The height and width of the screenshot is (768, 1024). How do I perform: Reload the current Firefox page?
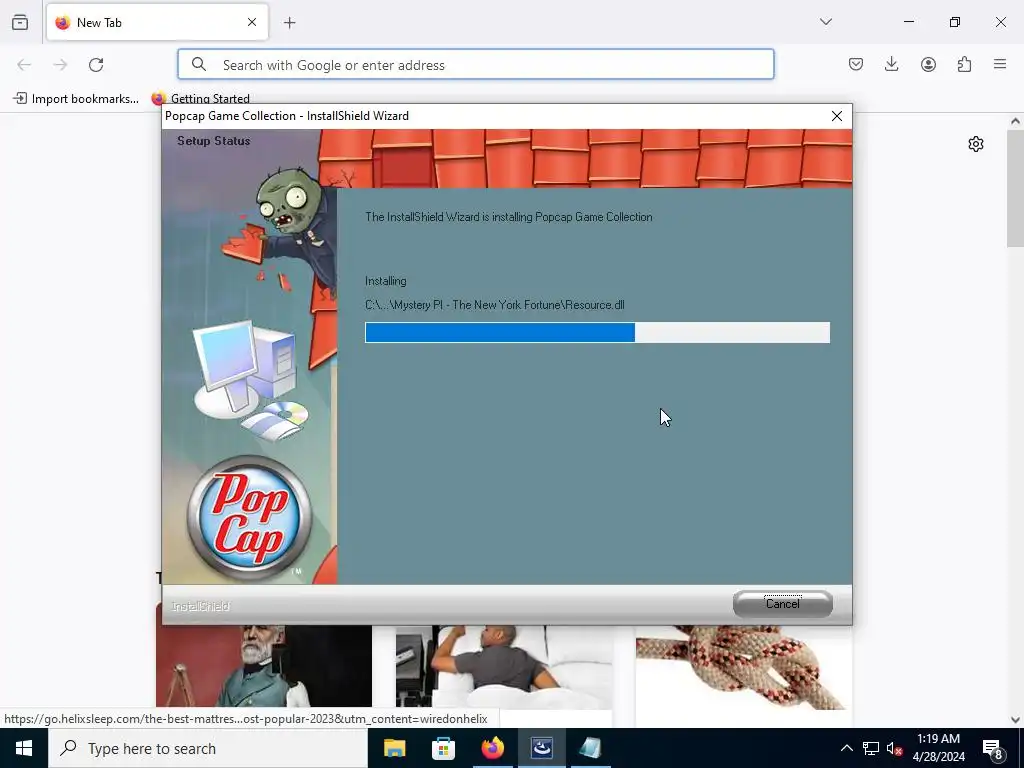[96, 65]
